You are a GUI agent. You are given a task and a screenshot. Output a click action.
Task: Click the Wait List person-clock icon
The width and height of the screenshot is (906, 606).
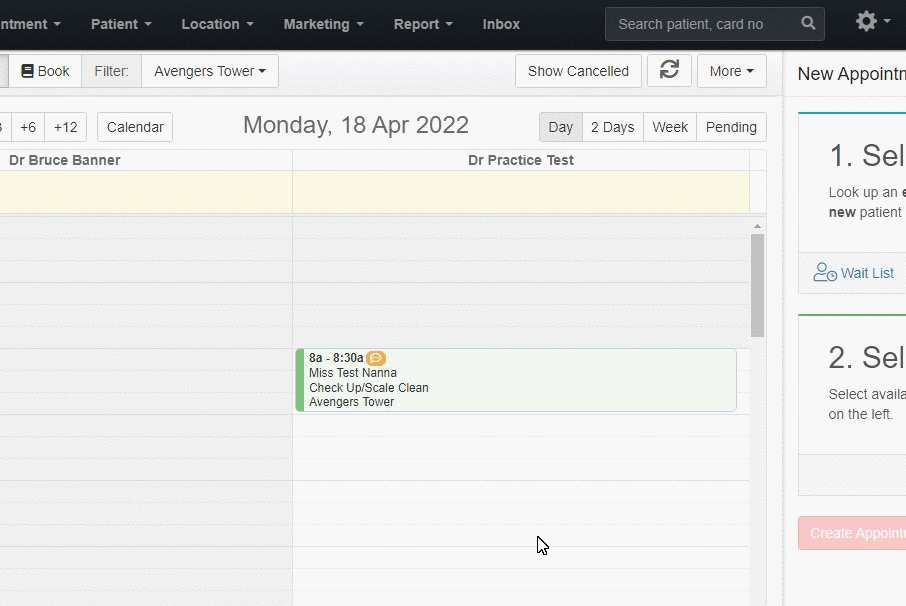[x=825, y=272]
